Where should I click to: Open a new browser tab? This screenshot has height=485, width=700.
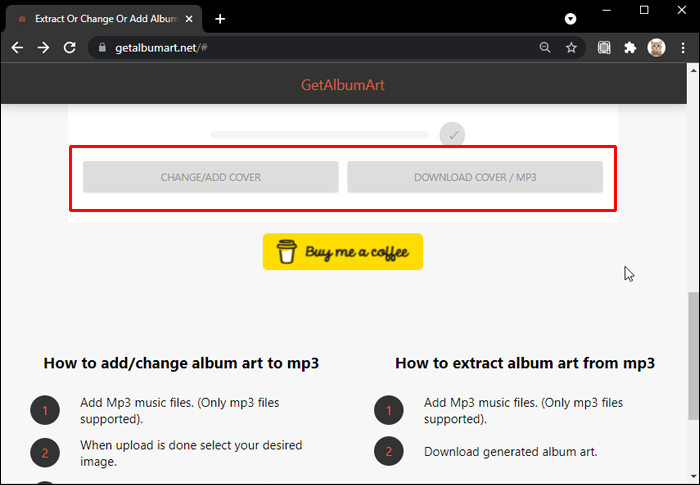220,19
